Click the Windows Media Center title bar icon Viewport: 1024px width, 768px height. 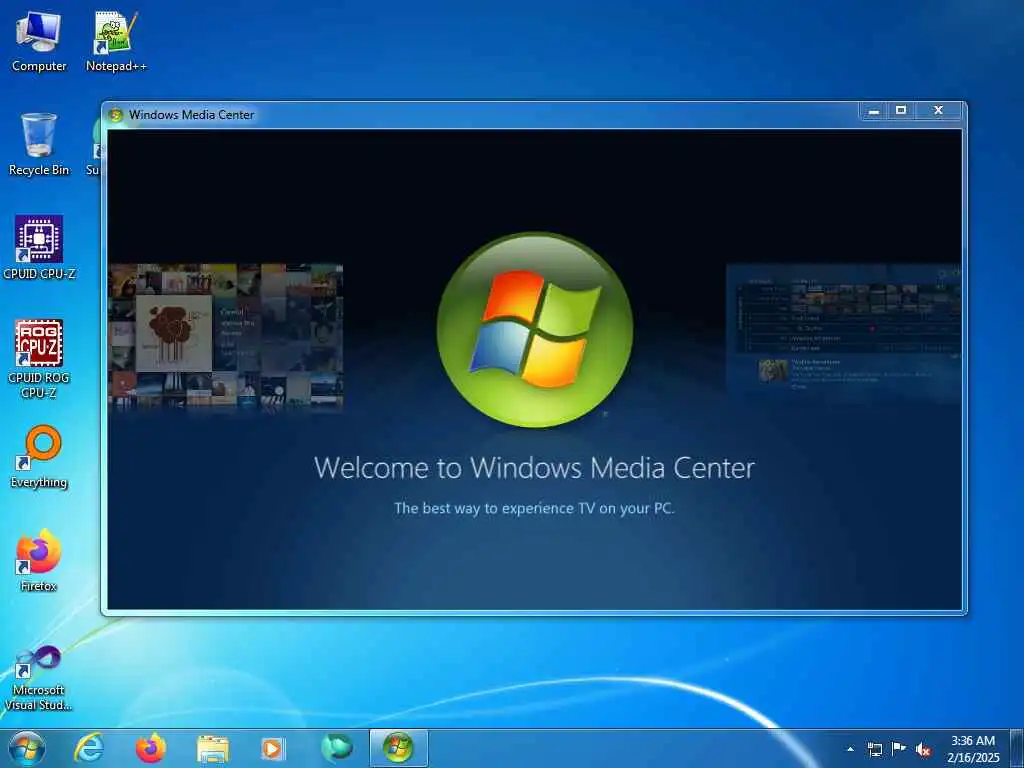[x=116, y=115]
